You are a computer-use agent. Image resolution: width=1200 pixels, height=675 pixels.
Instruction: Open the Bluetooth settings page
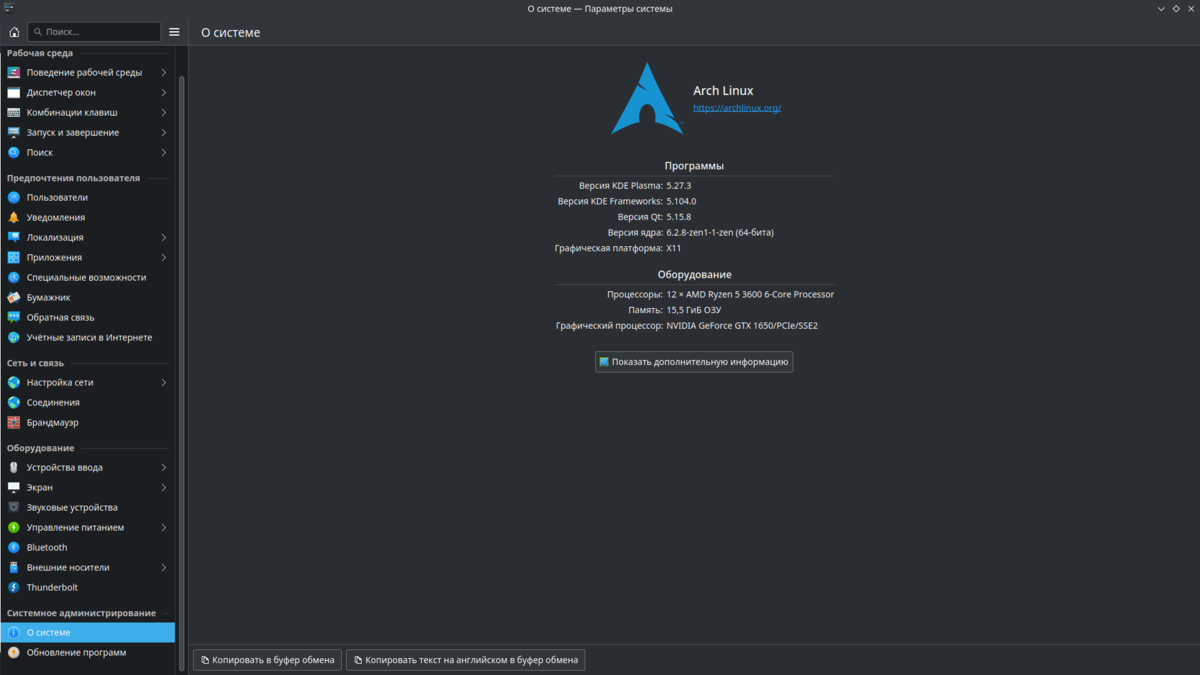pos(88,547)
